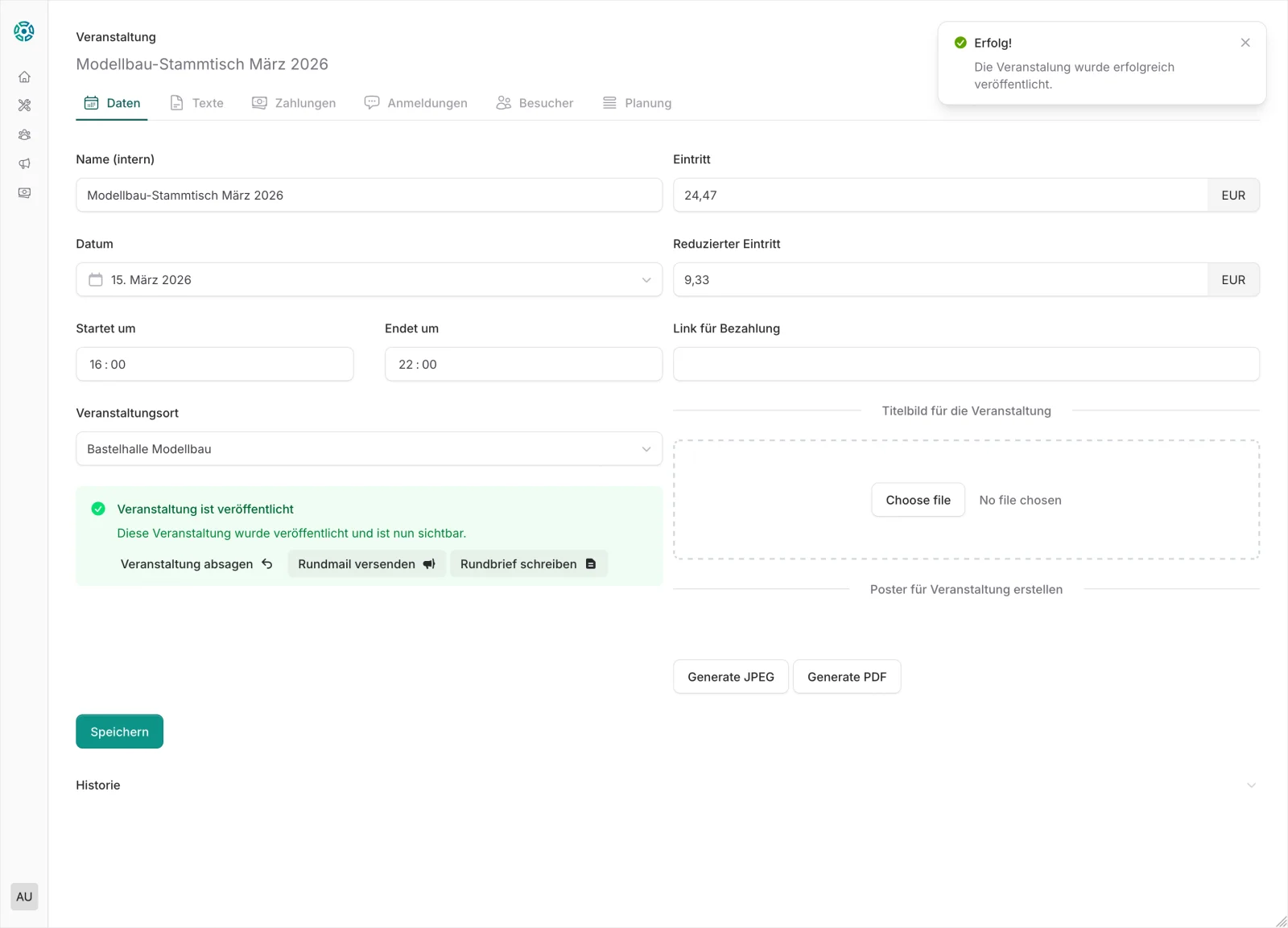Open the tools (wrench and screwdriver) sidebar icon
Viewport: 1288px width, 928px height.
click(x=24, y=105)
